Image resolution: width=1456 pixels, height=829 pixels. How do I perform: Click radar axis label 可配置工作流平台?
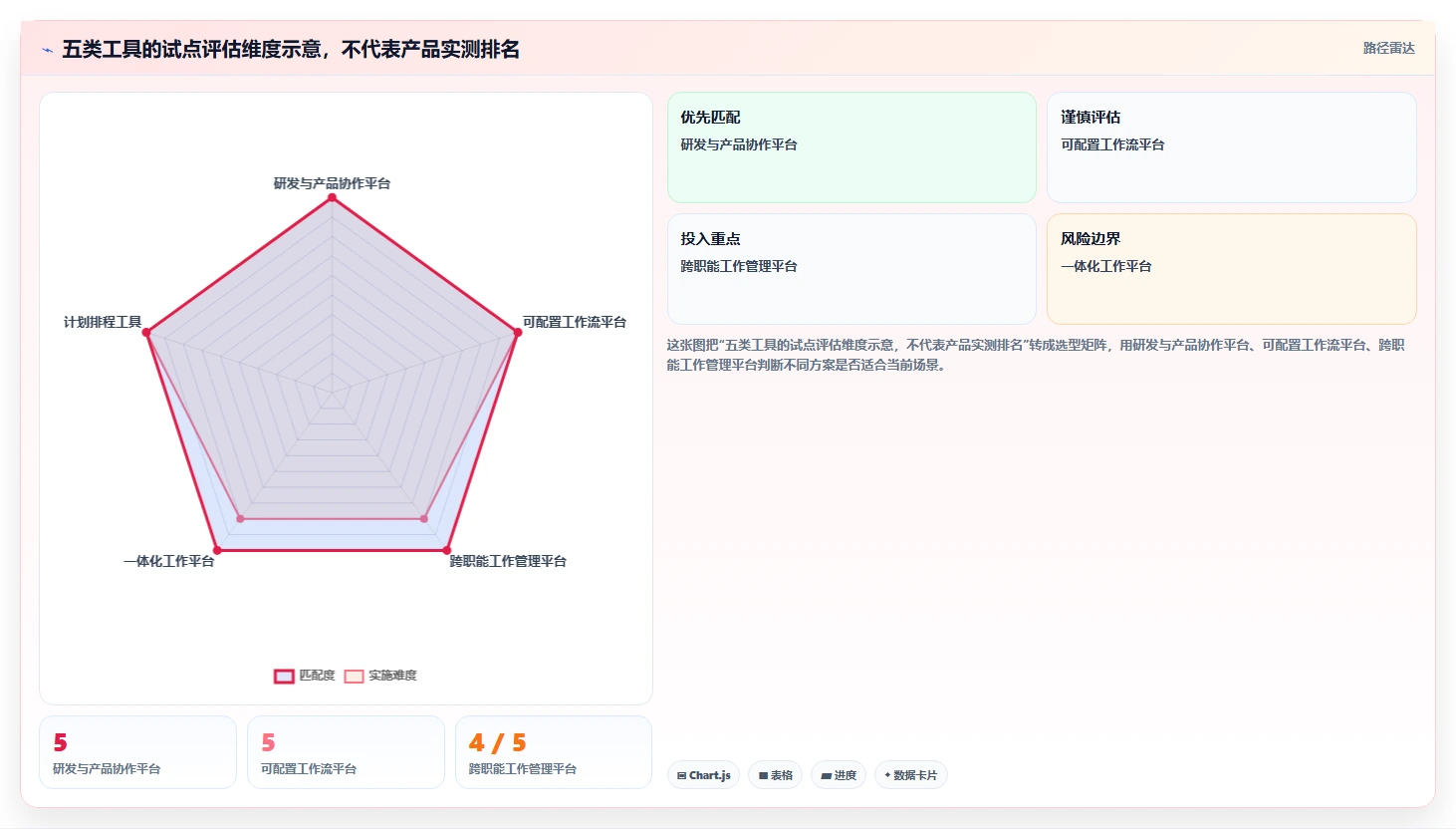[575, 322]
